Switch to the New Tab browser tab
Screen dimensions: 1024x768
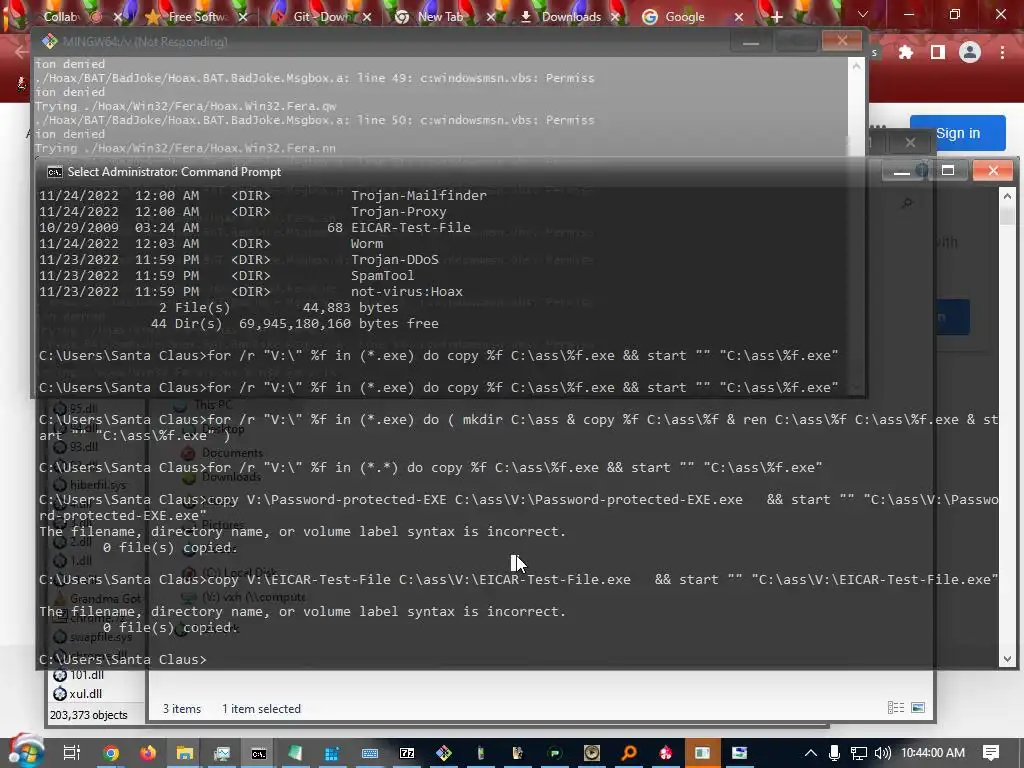click(440, 17)
